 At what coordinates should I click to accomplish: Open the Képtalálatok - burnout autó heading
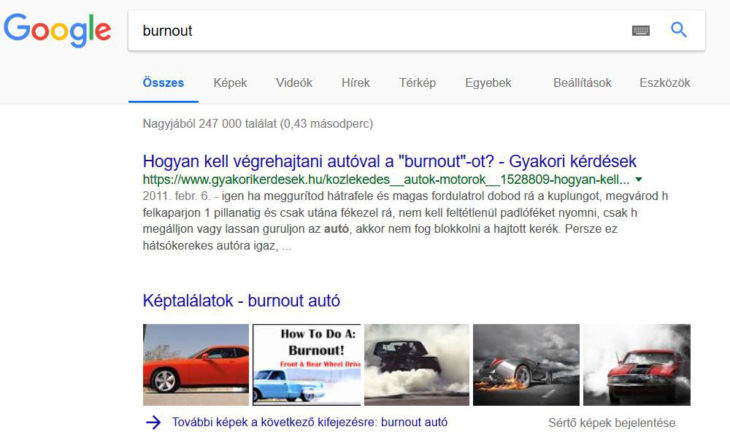point(241,301)
